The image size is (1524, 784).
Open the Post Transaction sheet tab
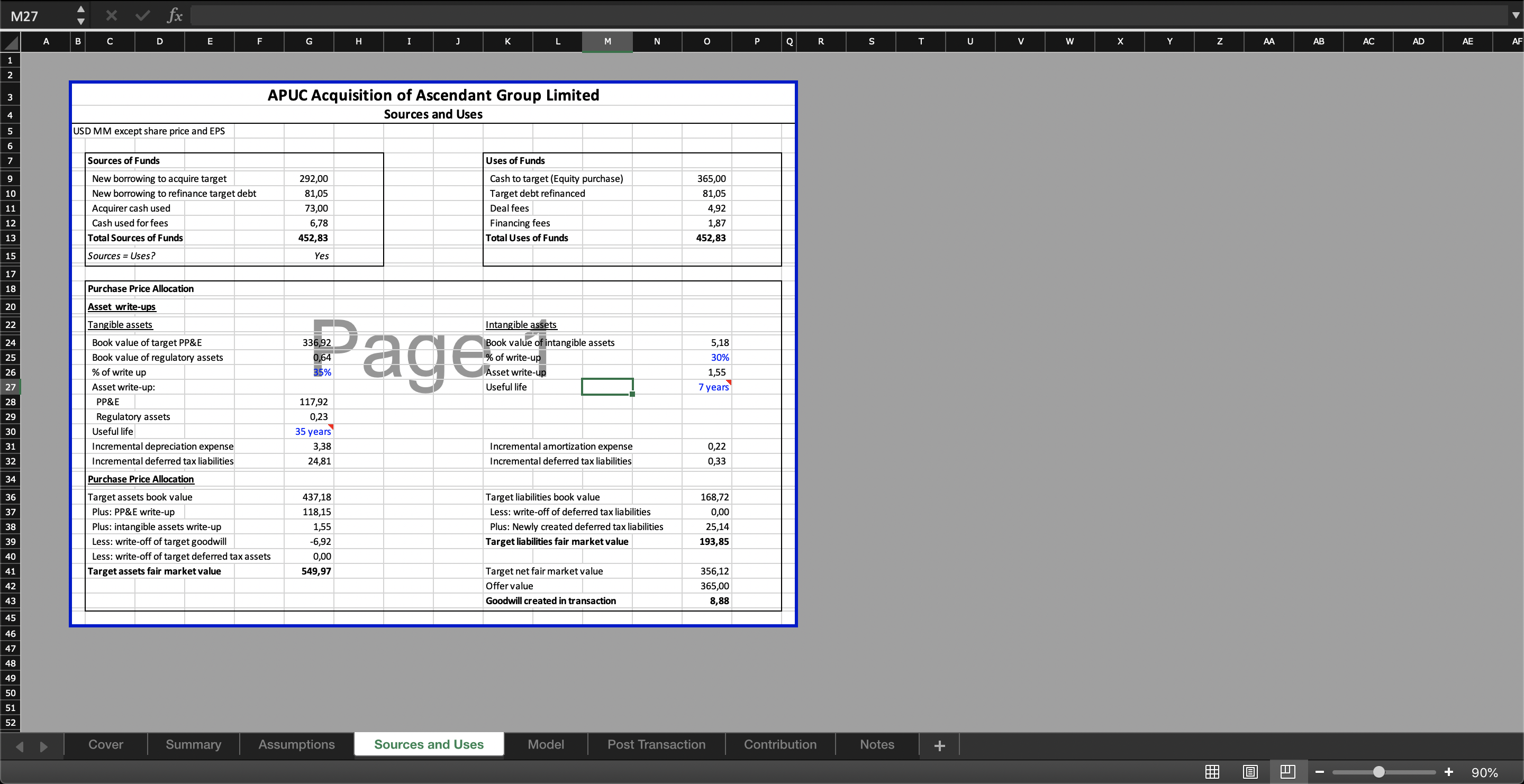pyautogui.click(x=656, y=744)
